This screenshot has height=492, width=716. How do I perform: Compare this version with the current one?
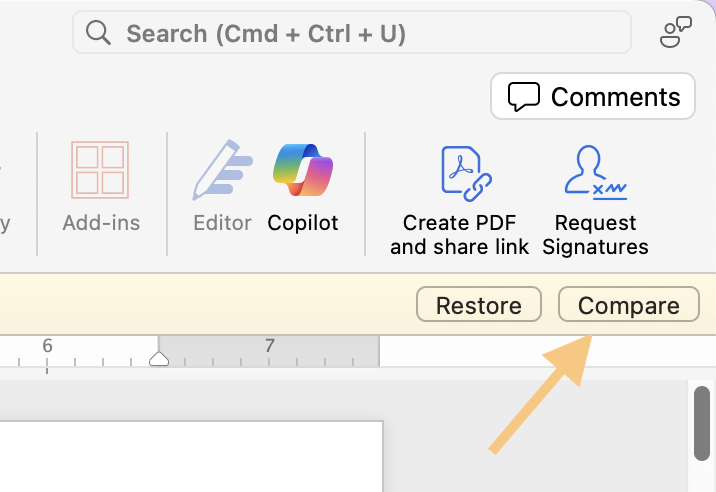(628, 304)
